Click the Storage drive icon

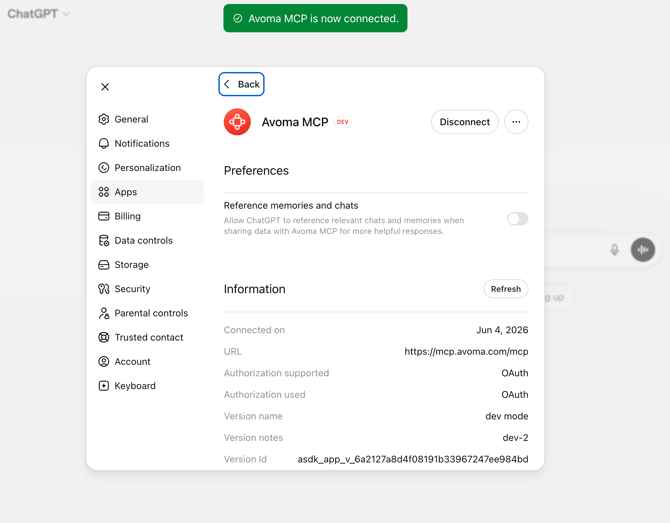pyautogui.click(x=103, y=265)
